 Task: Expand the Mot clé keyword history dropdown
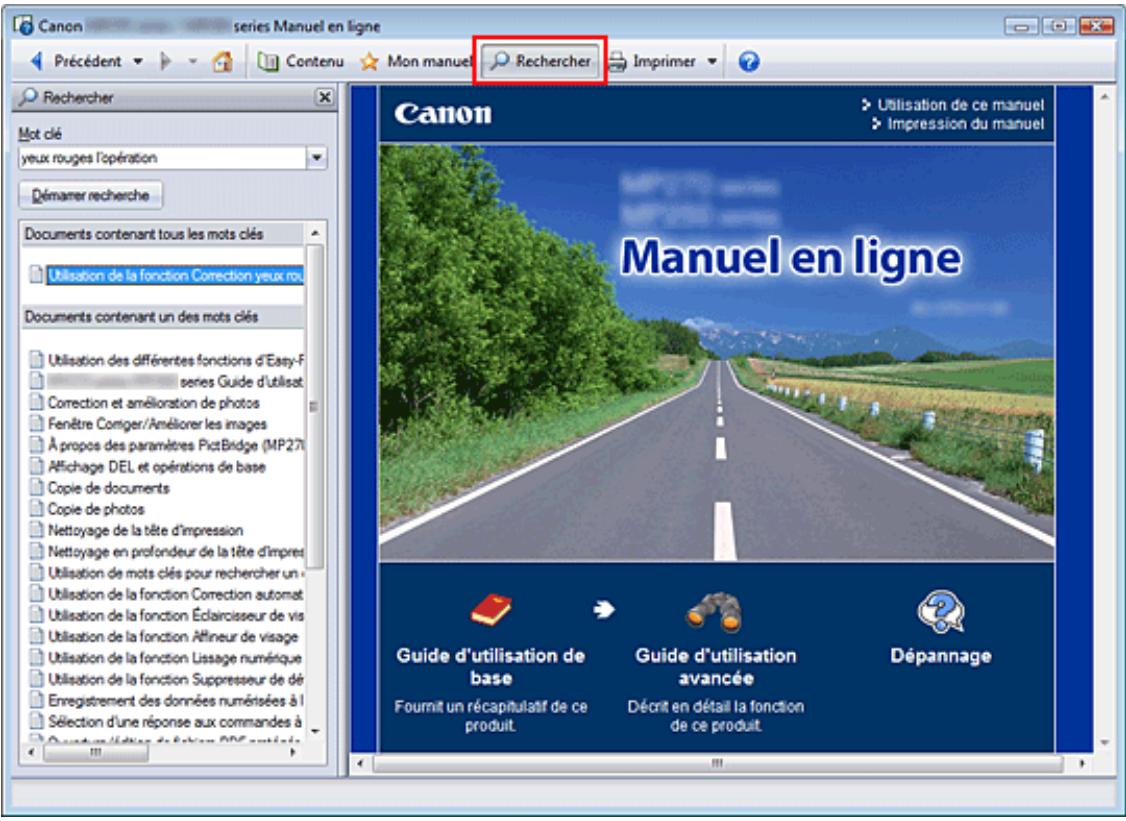point(317,158)
